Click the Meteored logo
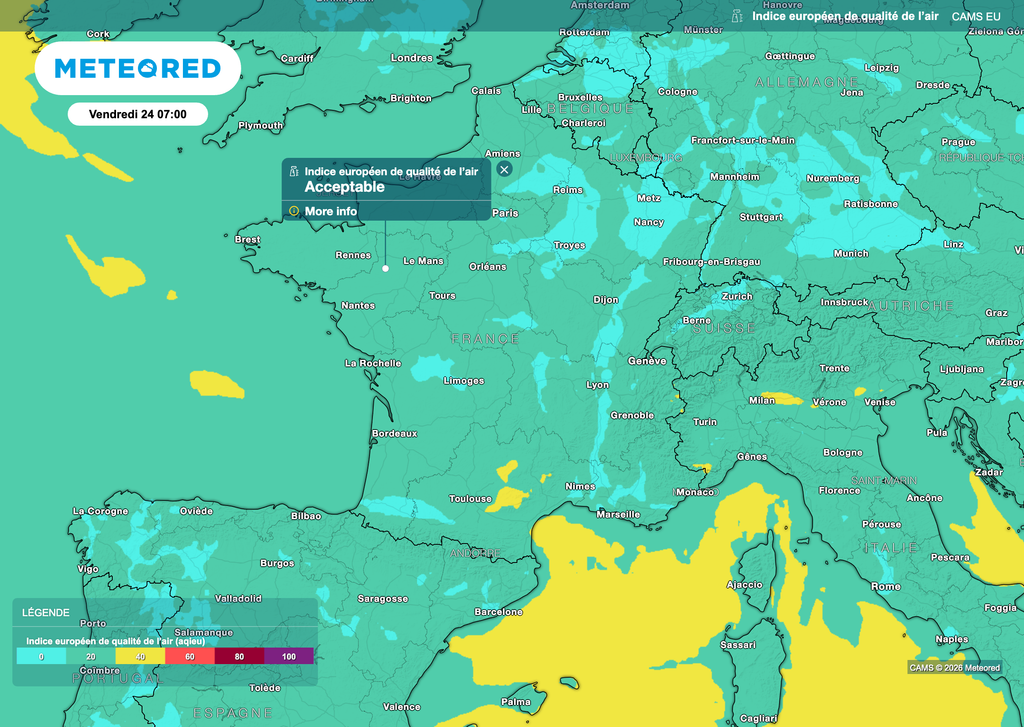 coord(137,68)
